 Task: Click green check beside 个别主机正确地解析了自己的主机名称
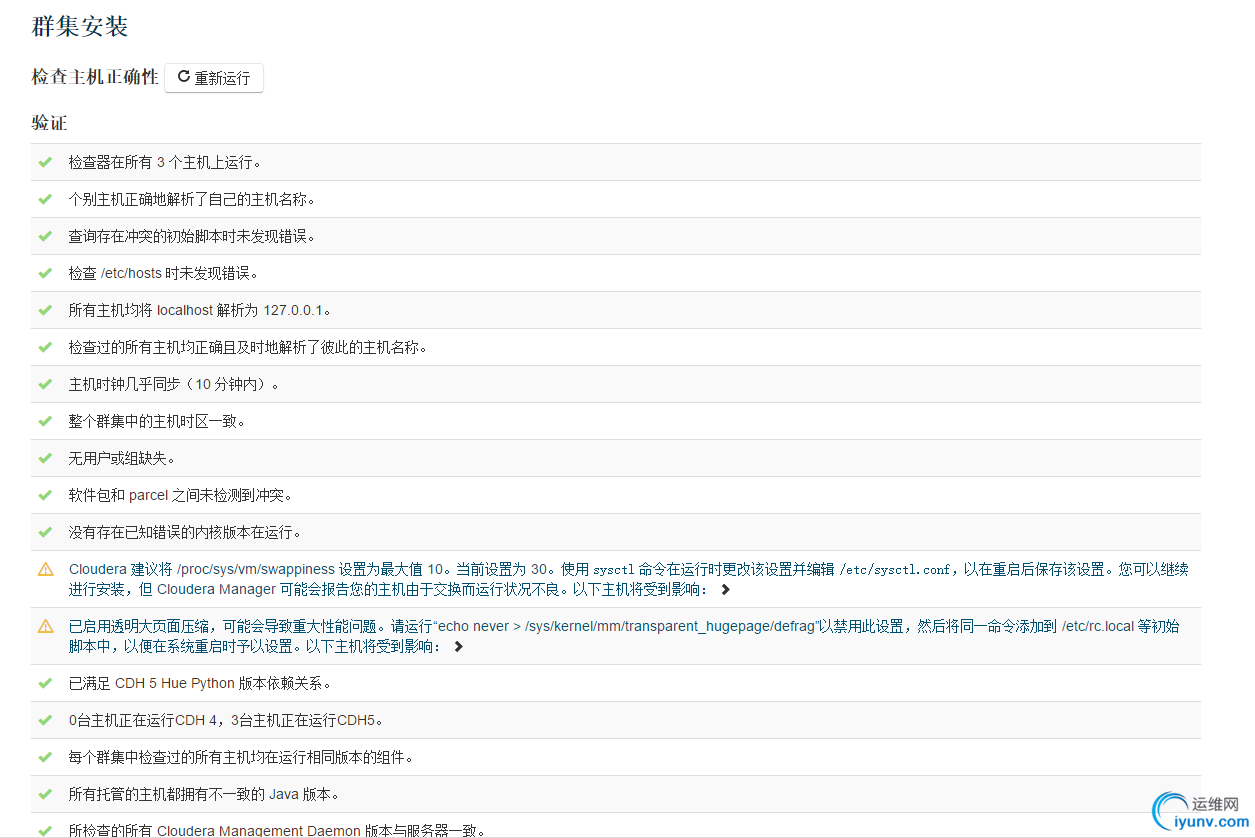coord(45,199)
